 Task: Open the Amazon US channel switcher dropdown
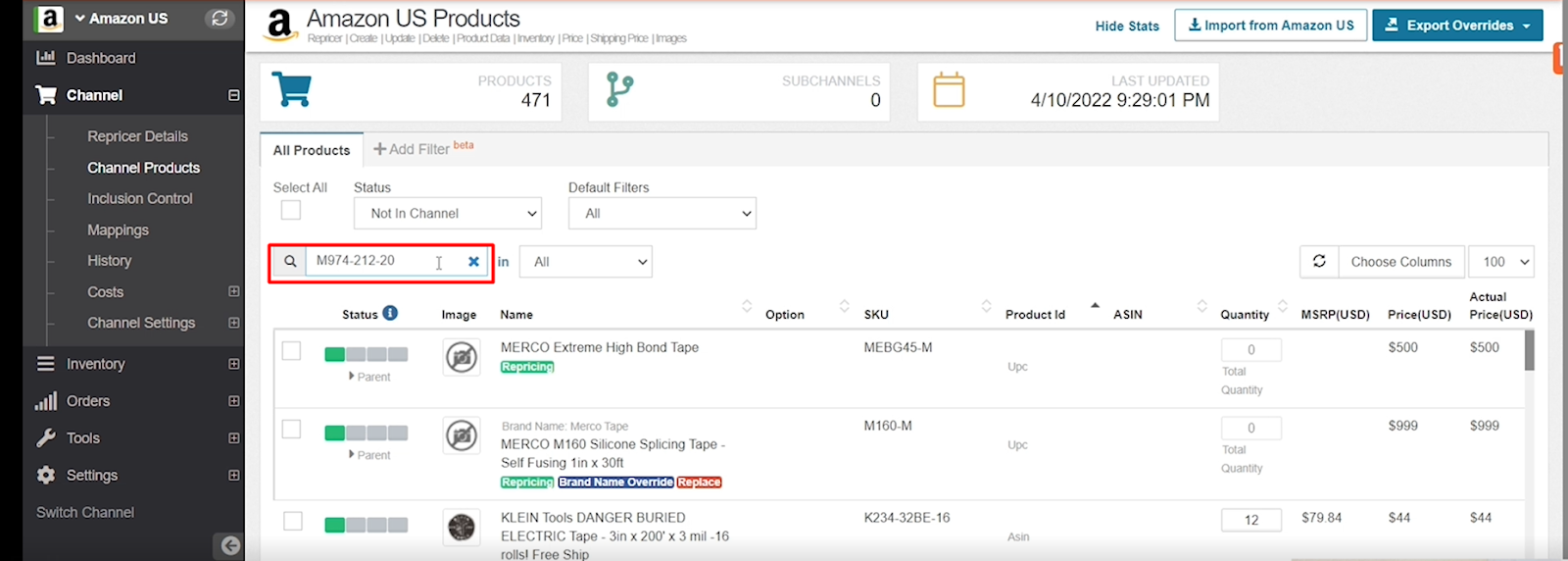[x=122, y=18]
